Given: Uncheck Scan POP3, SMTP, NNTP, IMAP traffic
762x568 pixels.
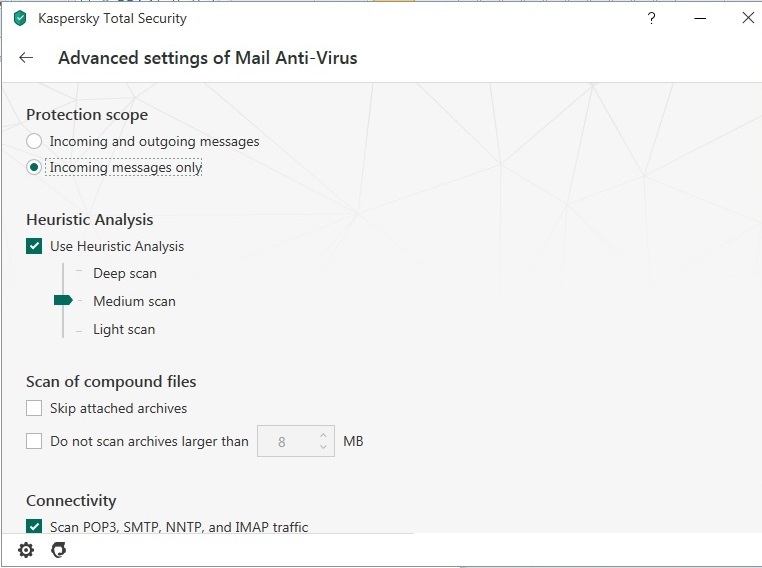Looking at the screenshot, I should pos(35,526).
